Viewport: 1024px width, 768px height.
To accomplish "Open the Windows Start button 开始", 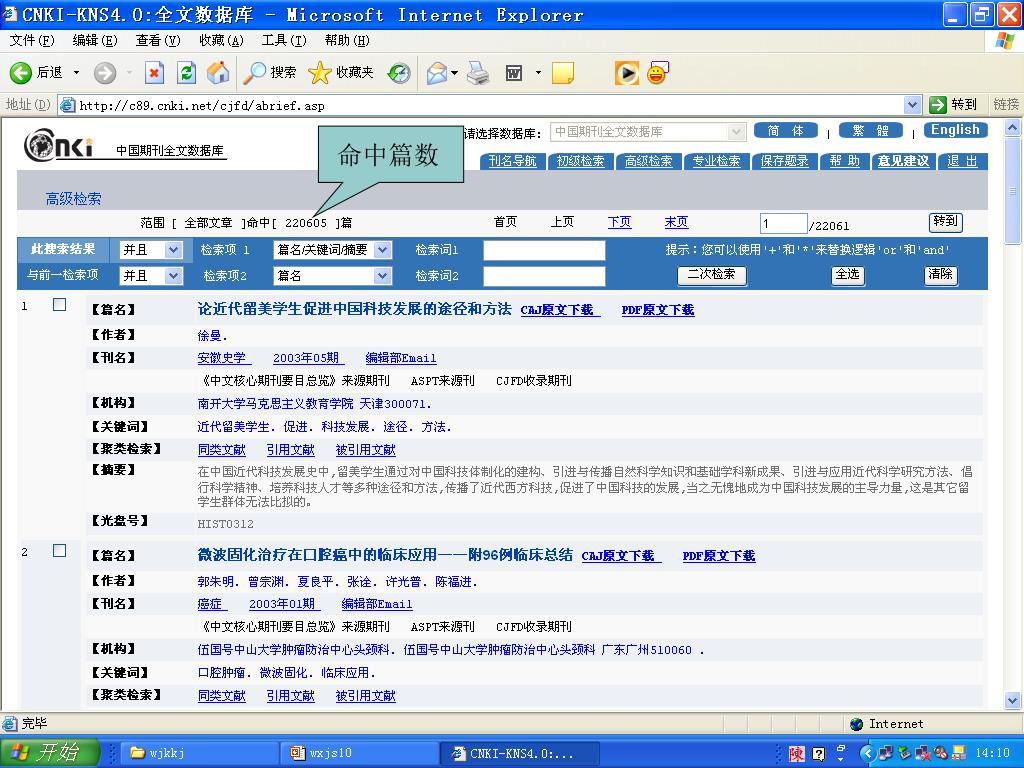I will [50, 752].
